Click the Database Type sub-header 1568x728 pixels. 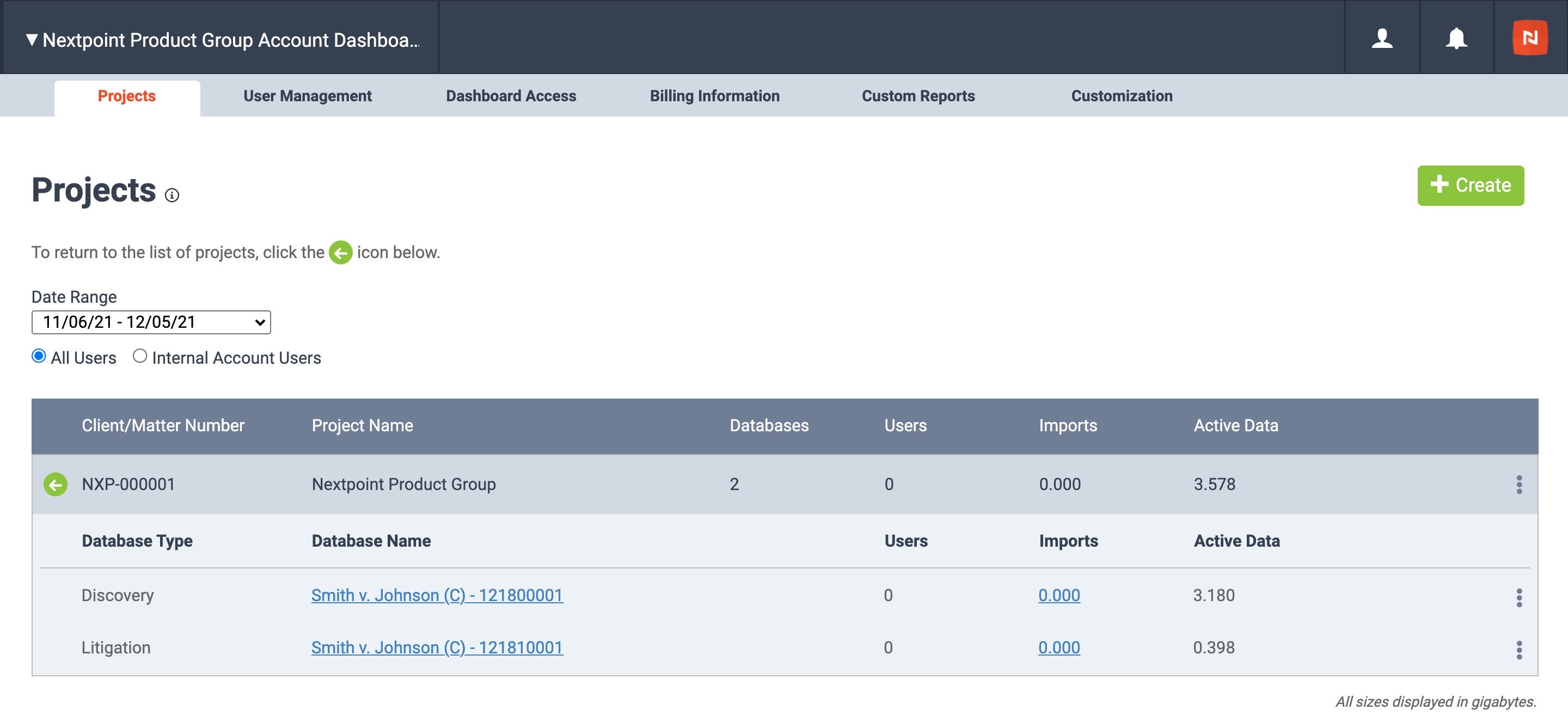point(137,541)
